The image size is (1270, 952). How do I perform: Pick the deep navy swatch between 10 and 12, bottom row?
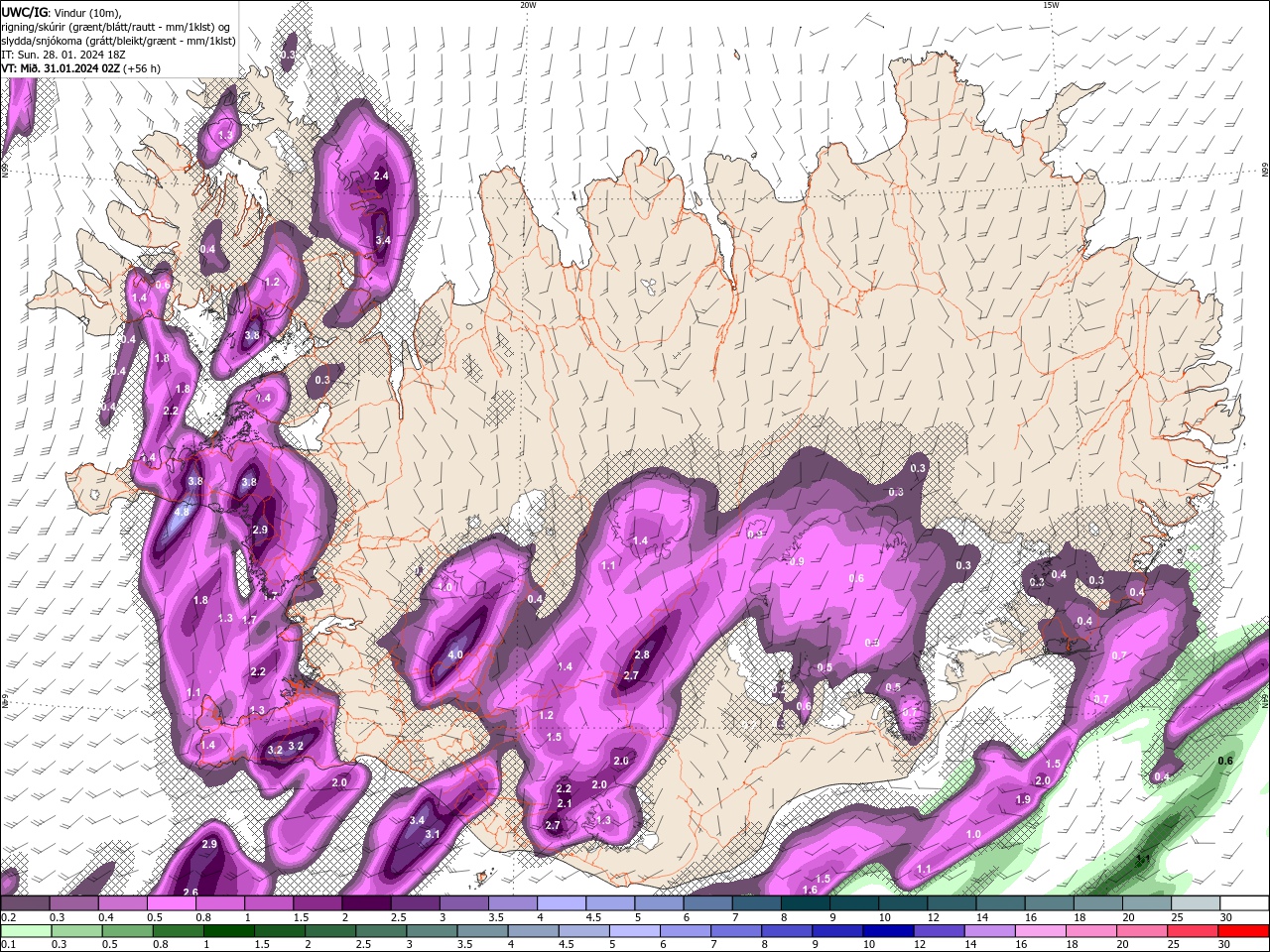coord(889,931)
